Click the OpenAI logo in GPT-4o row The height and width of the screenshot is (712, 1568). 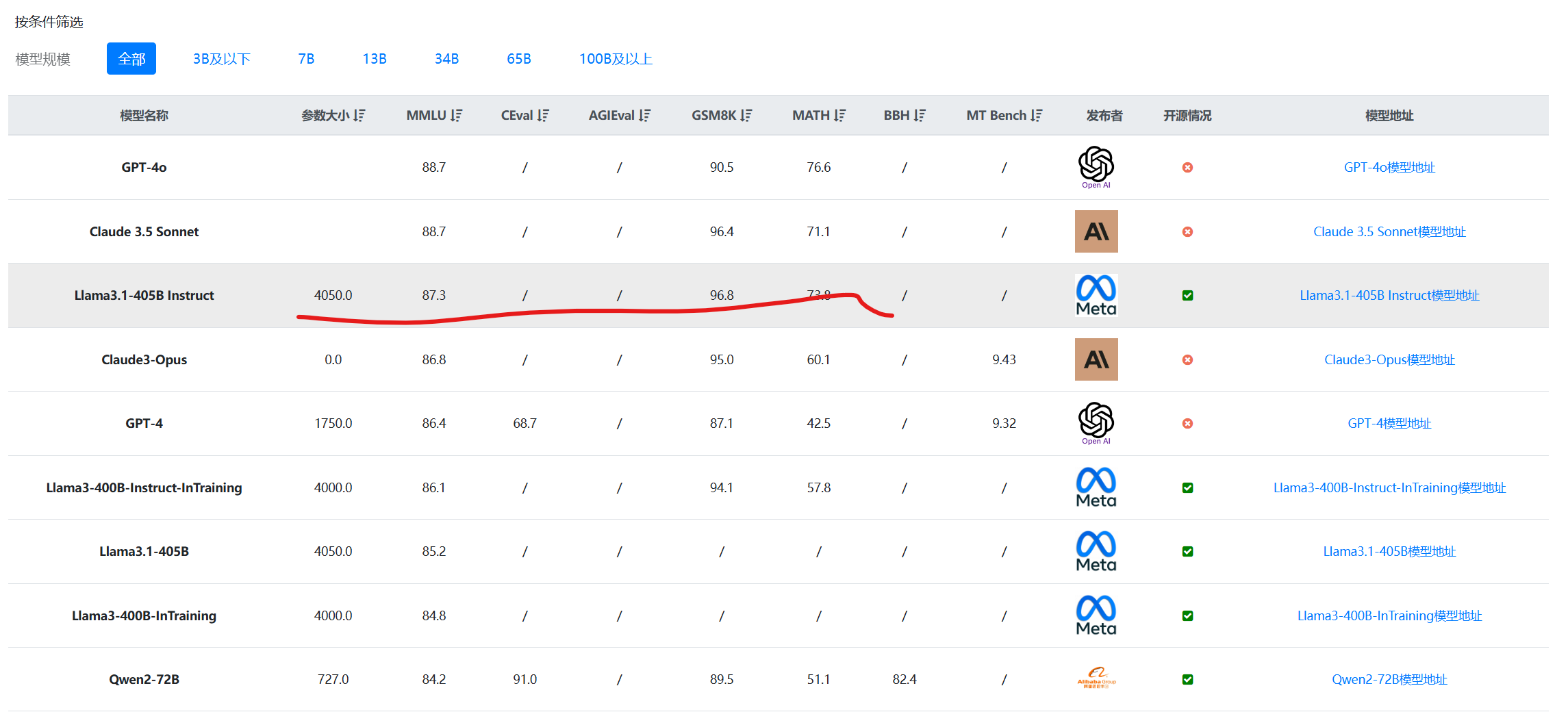tap(1096, 167)
